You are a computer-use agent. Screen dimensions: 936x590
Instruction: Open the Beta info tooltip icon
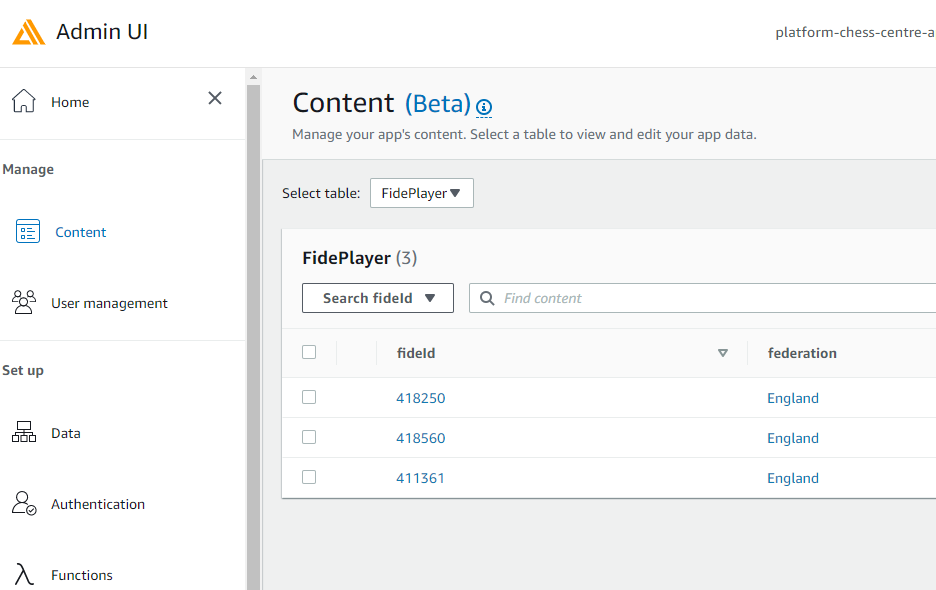pos(484,108)
